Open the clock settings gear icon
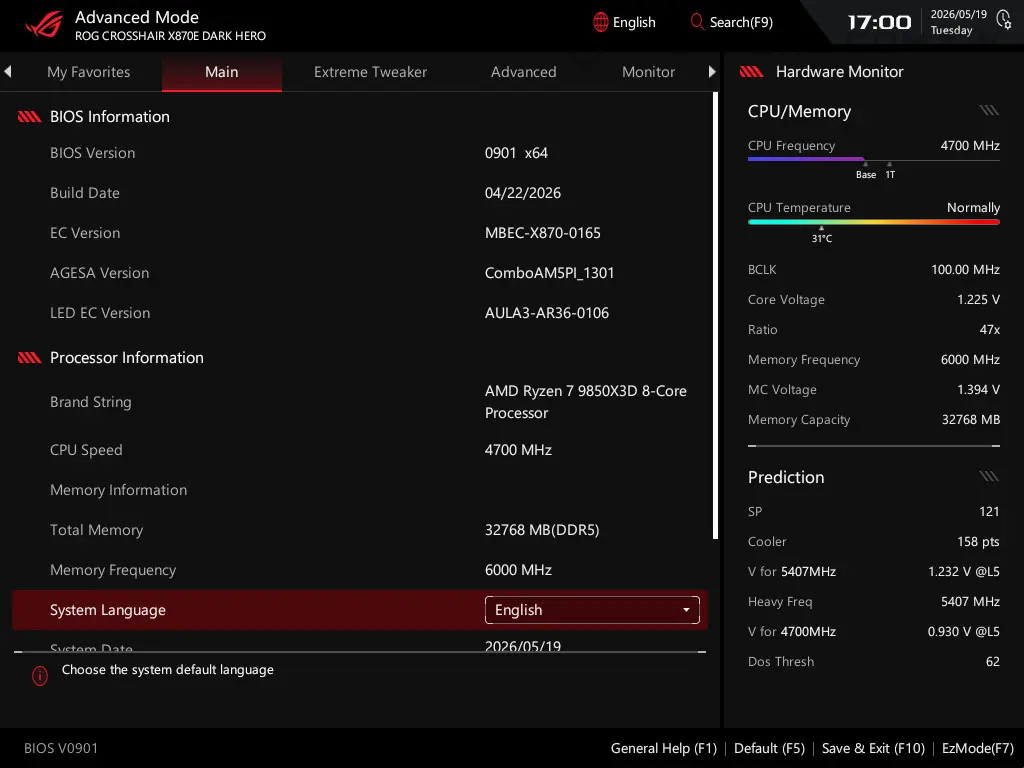1024x768 pixels. coord(1004,20)
